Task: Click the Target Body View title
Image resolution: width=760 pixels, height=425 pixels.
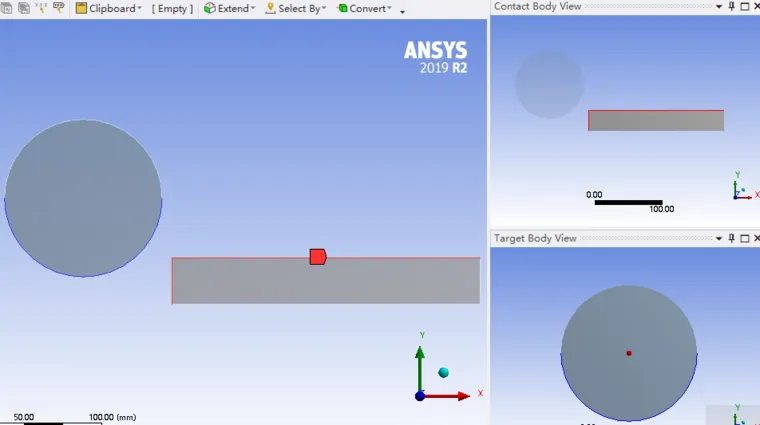Action: click(535, 238)
